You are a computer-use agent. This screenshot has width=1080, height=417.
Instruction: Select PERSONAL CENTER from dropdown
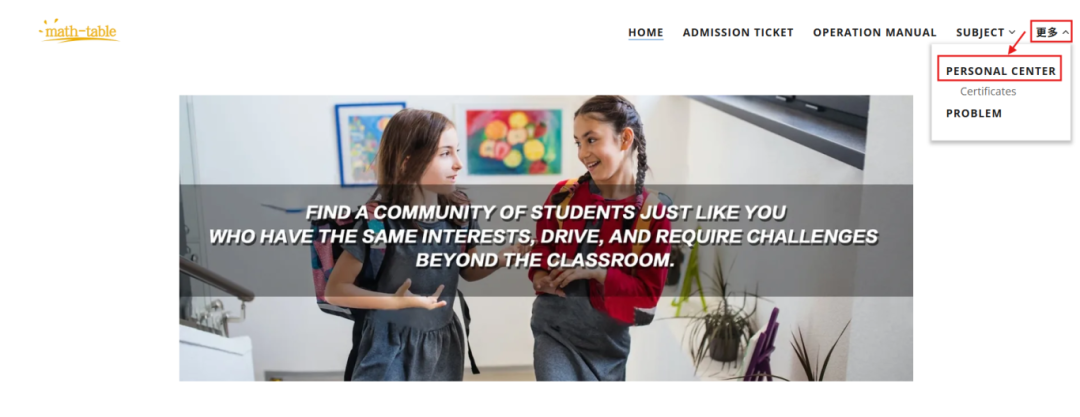click(x=1000, y=71)
